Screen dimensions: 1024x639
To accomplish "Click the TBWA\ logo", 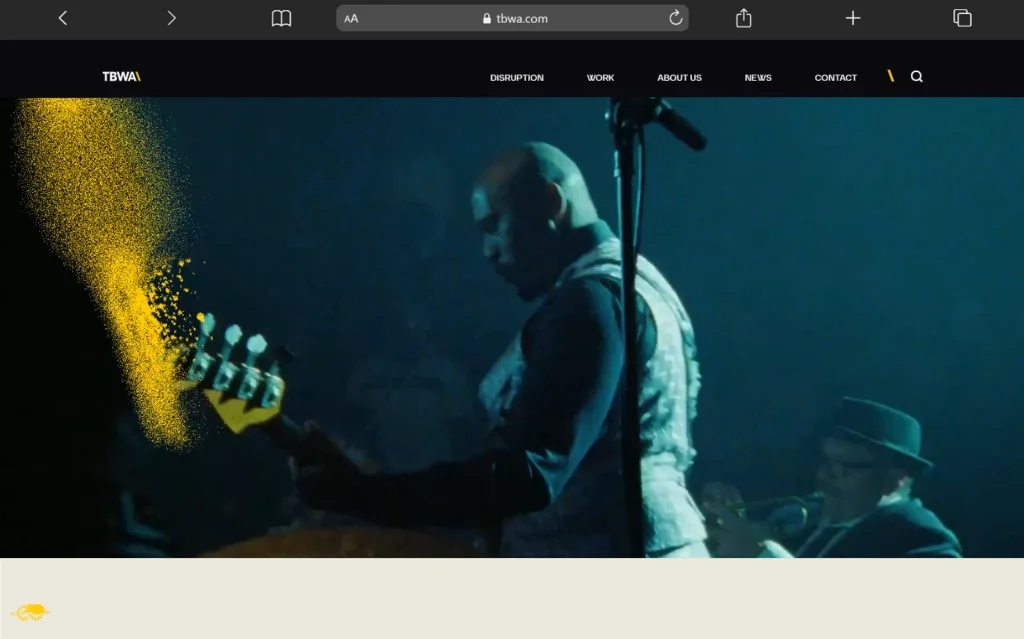I will (121, 76).
